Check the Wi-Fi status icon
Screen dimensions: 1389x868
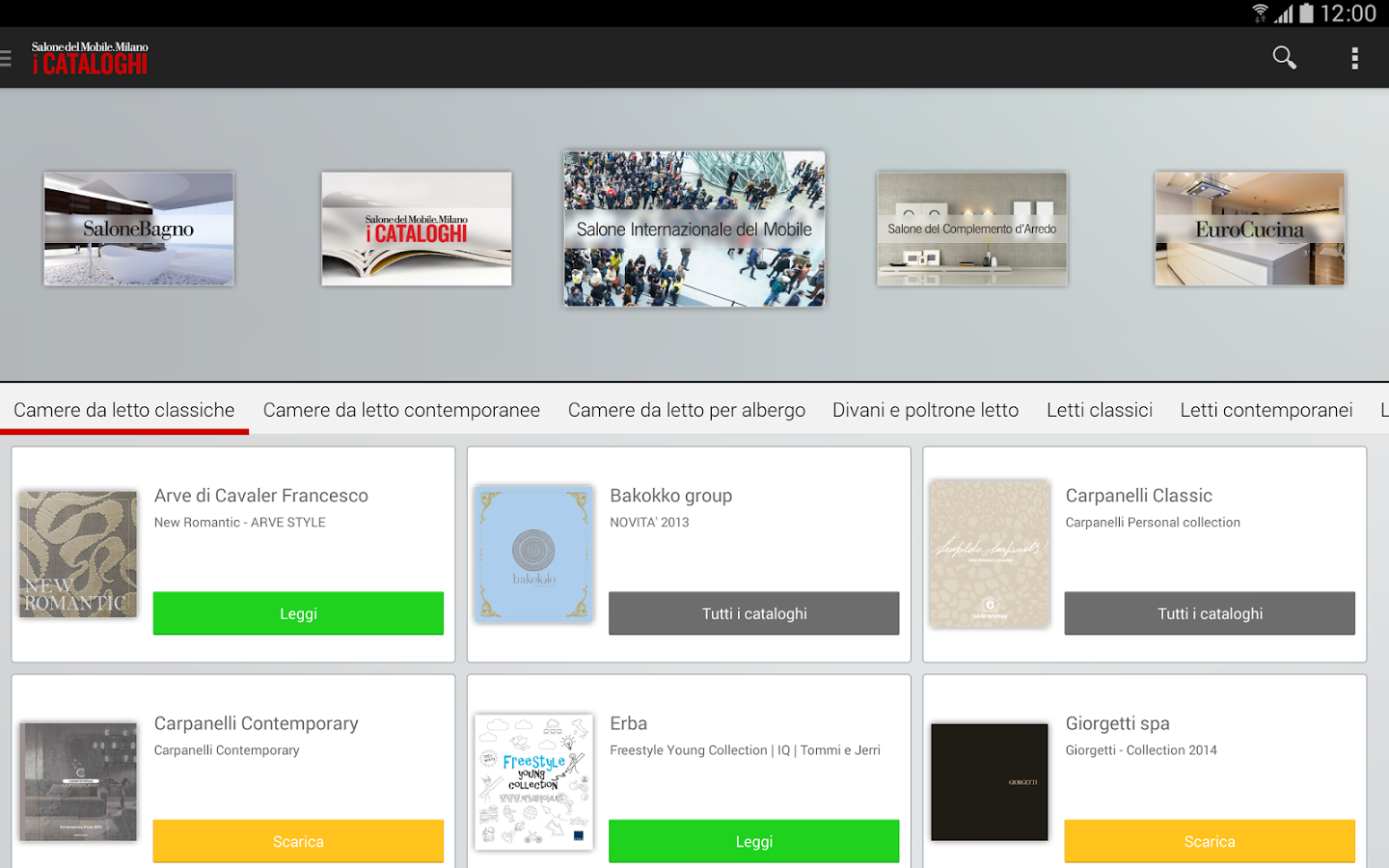pos(1260,14)
